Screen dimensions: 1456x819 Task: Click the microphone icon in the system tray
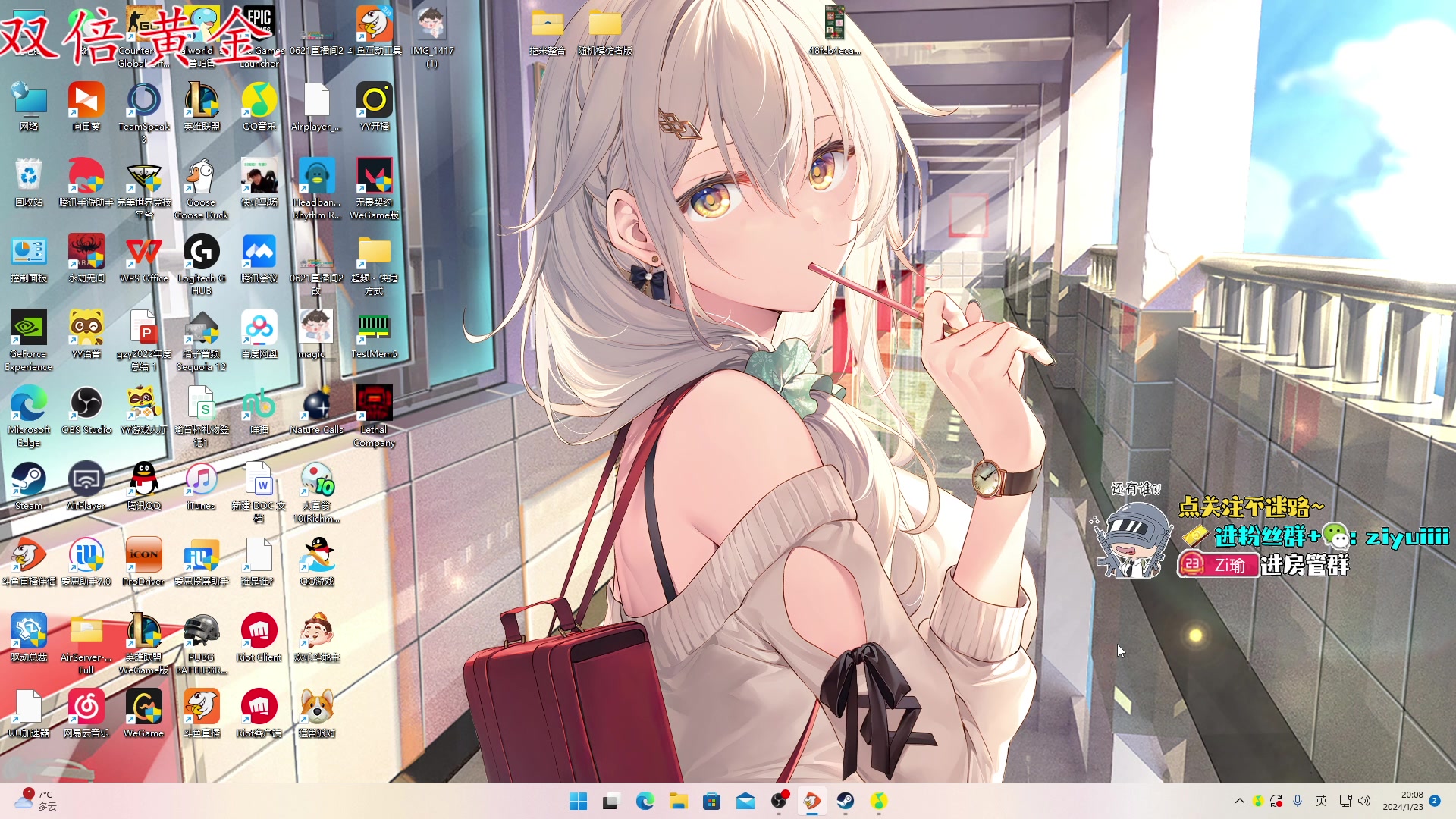(x=1298, y=801)
